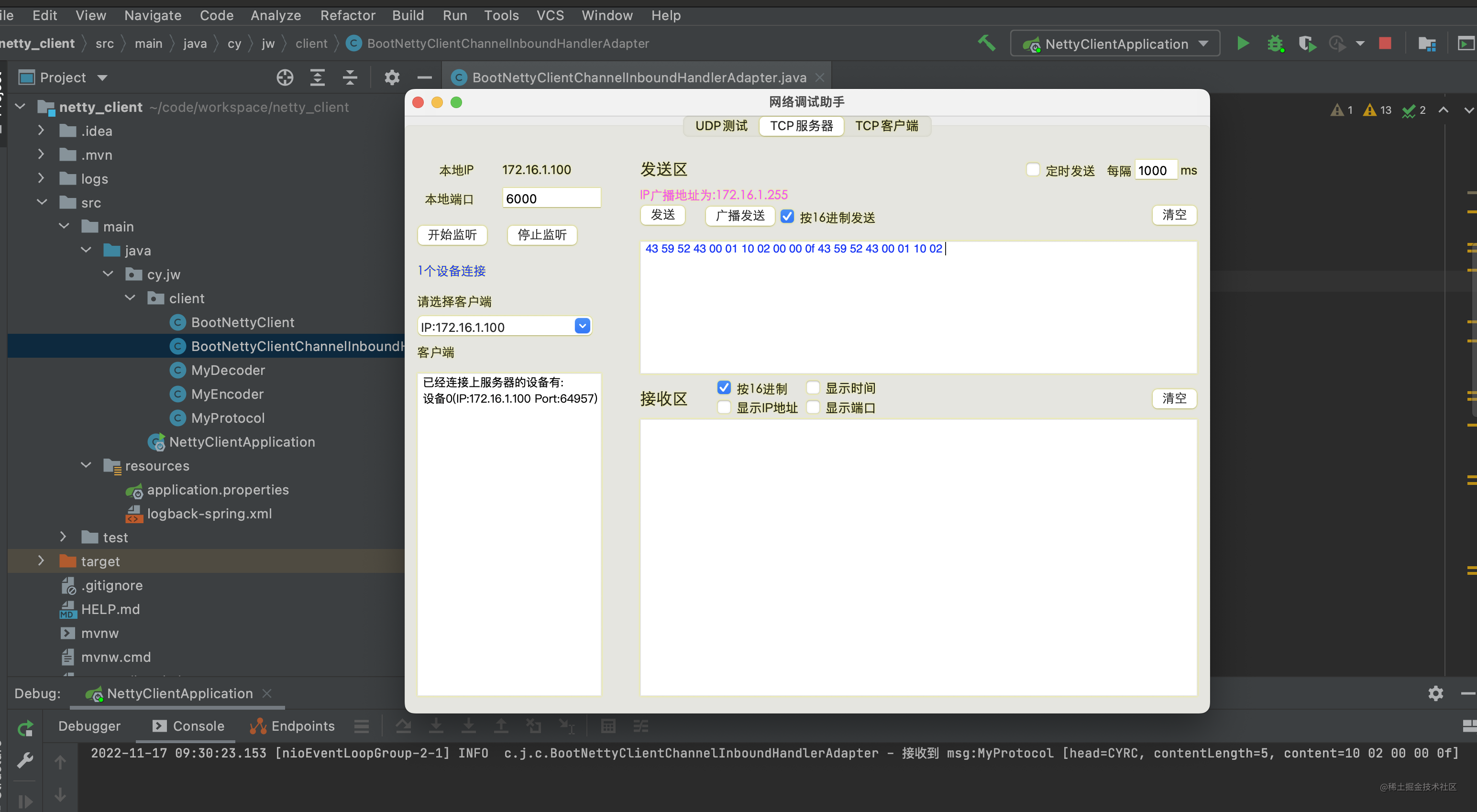Open the Debug wrench settings icon

tap(25, 760)
